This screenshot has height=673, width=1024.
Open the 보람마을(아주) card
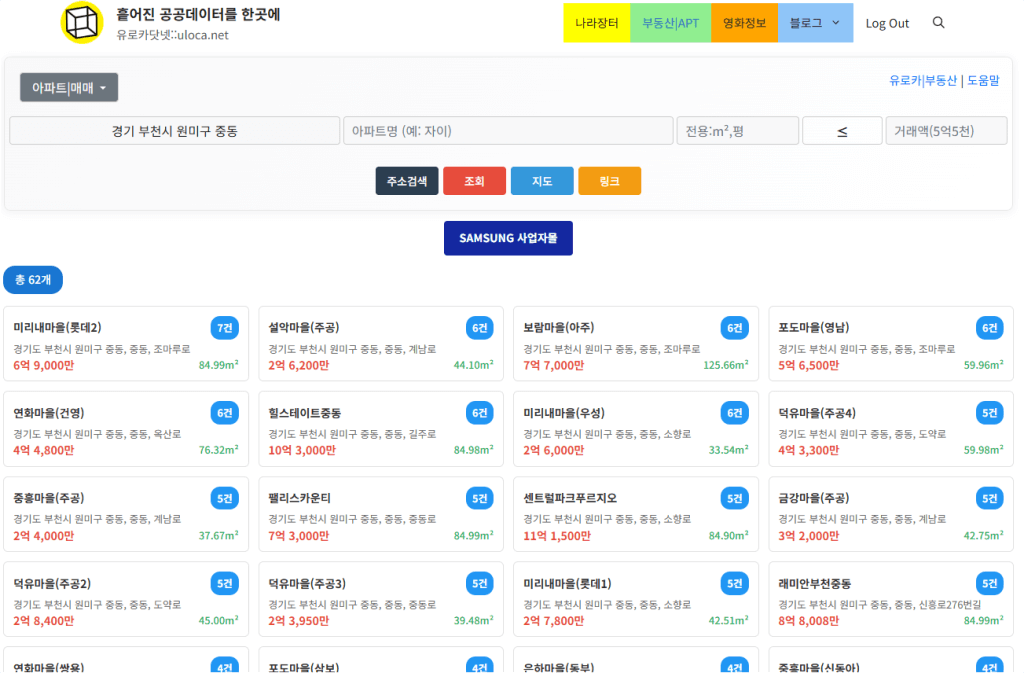[x=636, y=344]
